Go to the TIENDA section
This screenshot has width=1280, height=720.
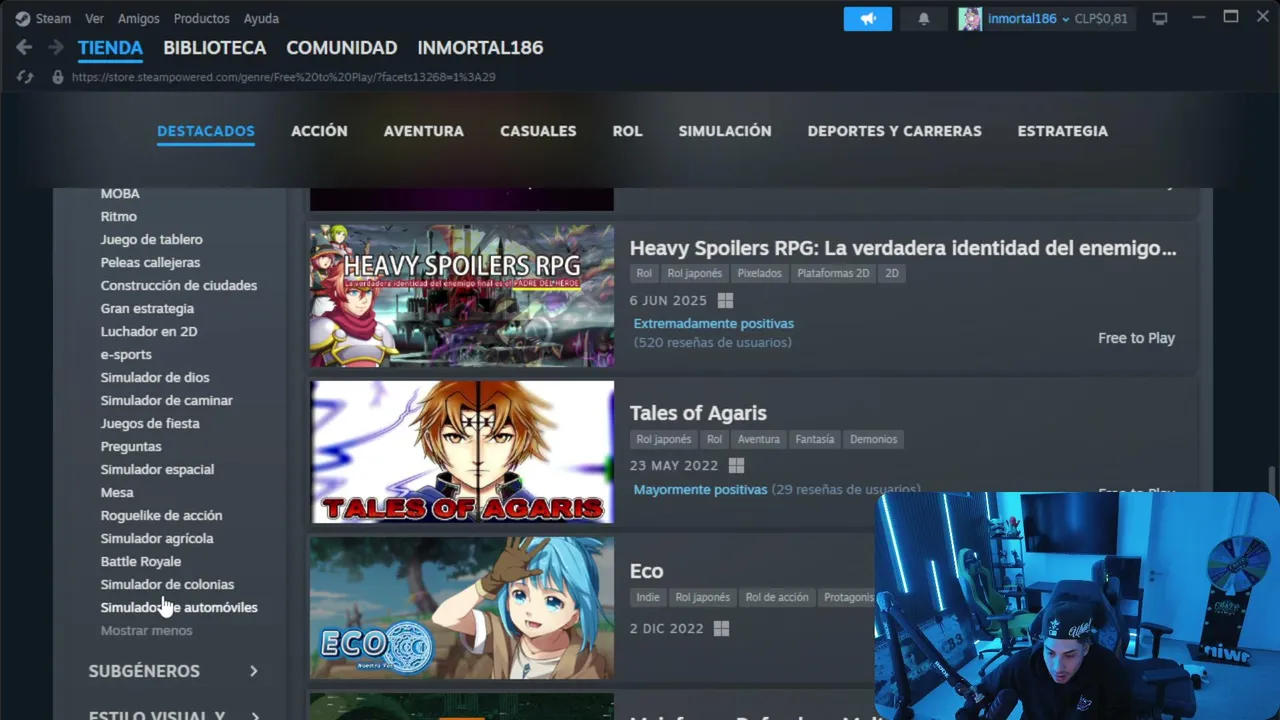(110, 48)
